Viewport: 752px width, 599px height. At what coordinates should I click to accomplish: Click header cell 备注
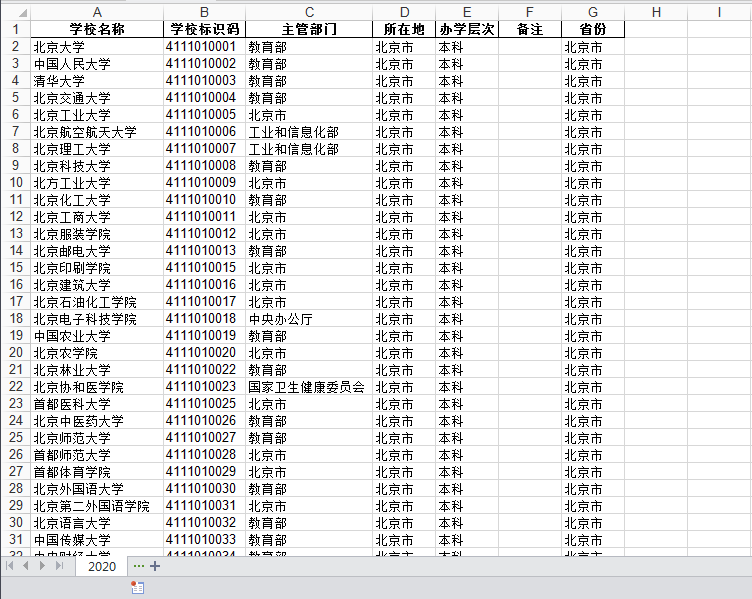[530, 29]
